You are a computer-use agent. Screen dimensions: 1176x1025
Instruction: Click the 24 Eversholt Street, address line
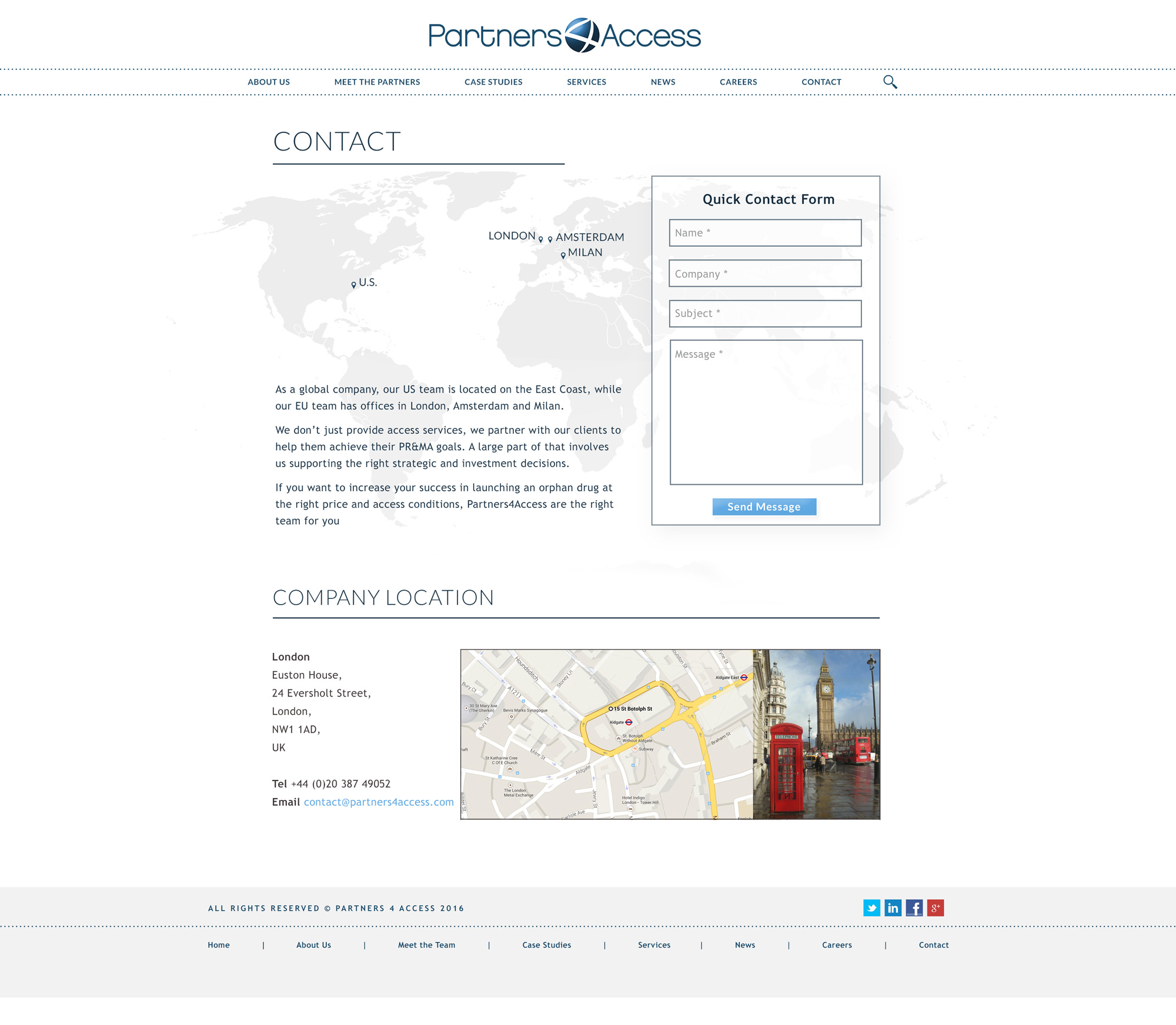321,693
